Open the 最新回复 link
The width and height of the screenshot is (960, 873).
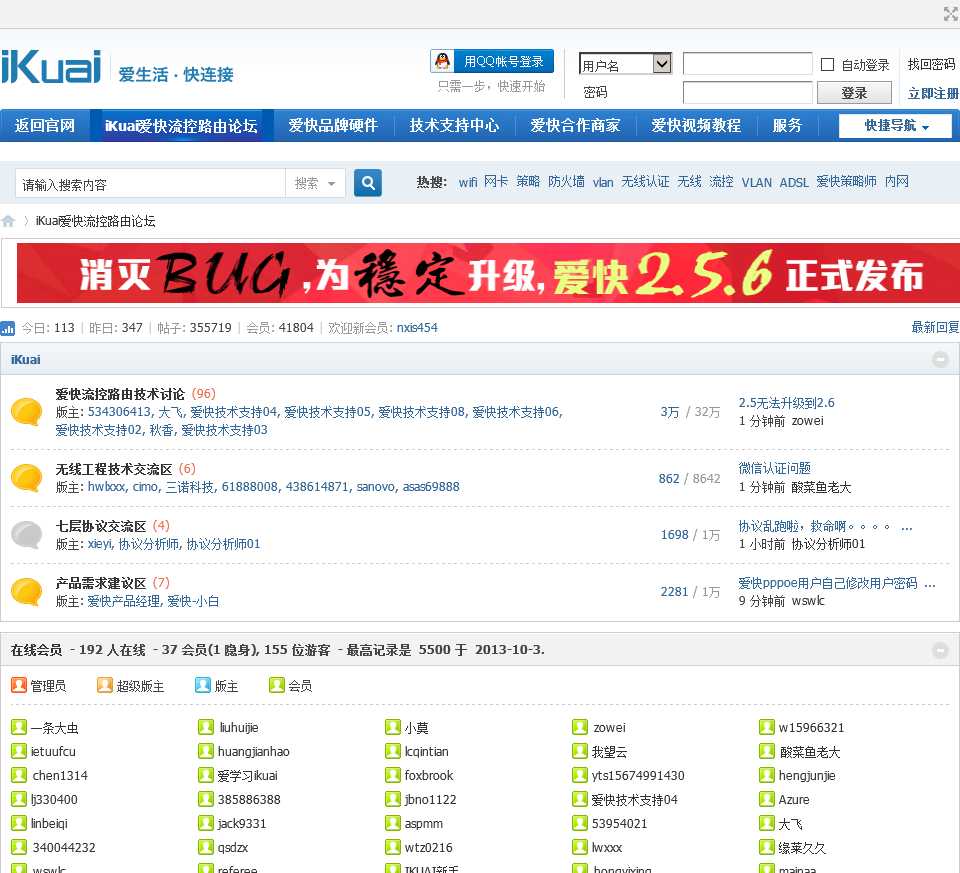pyautogui.click(x=935, y=328)
